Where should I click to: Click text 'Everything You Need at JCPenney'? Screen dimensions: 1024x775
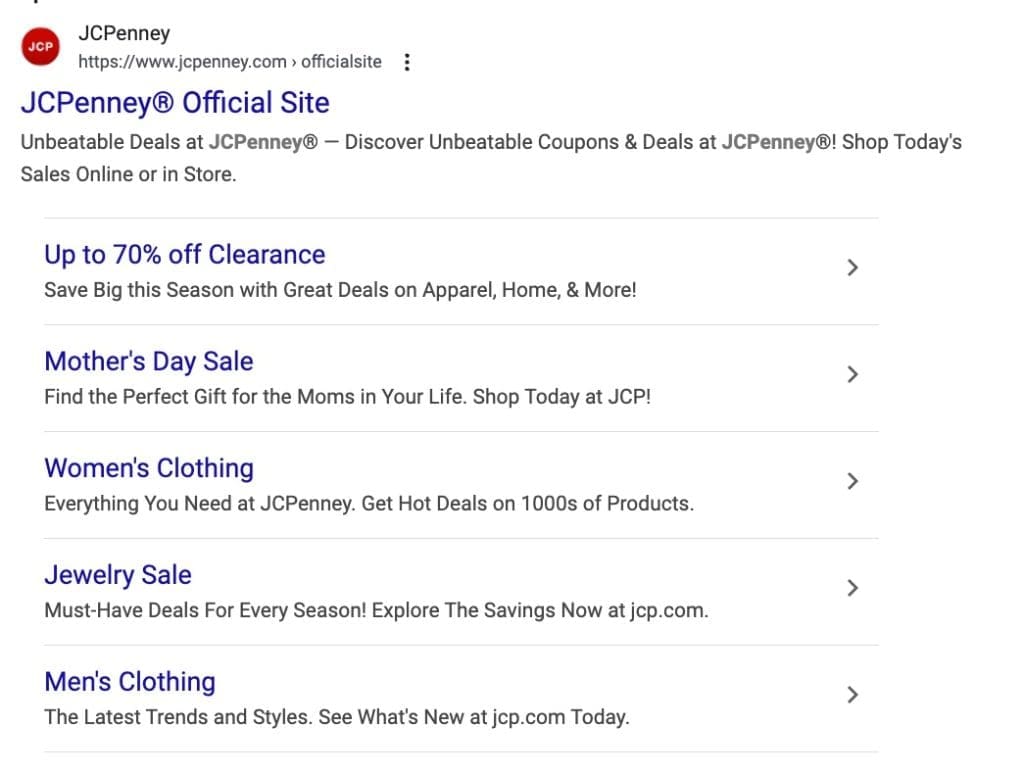200,503
